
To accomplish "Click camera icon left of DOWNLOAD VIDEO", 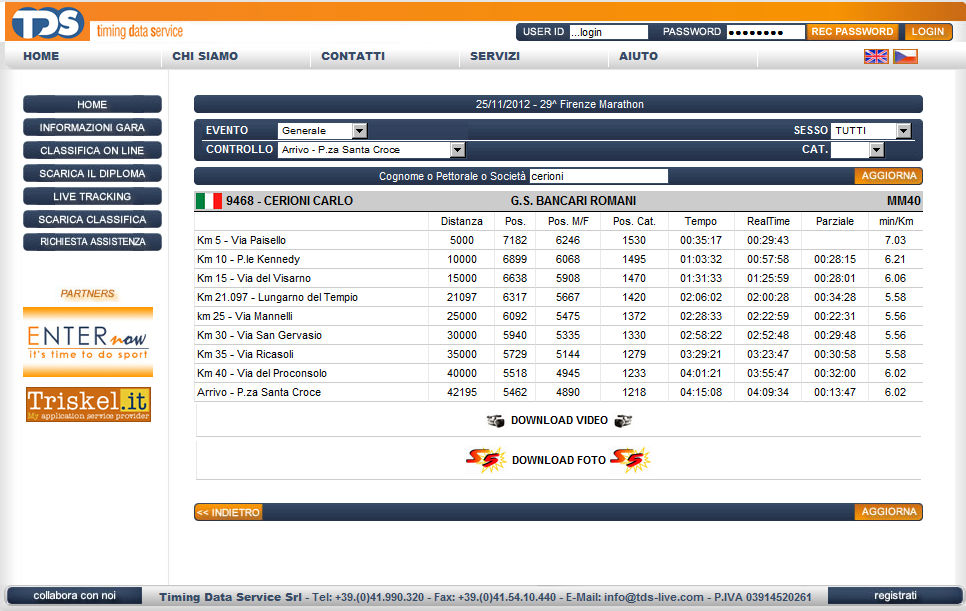I will [496, 421].
